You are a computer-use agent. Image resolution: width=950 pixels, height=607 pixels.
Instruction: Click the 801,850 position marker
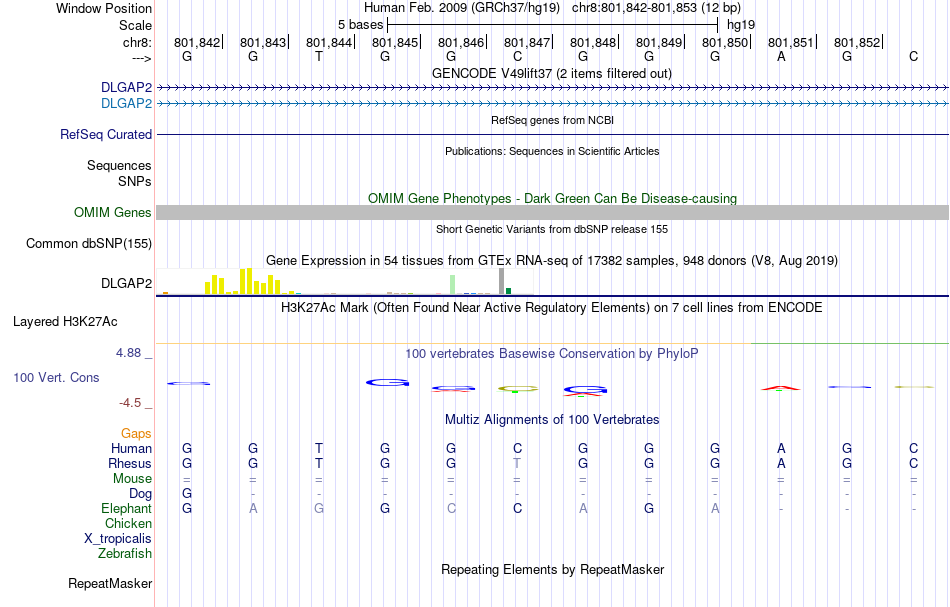click(726, 42)
